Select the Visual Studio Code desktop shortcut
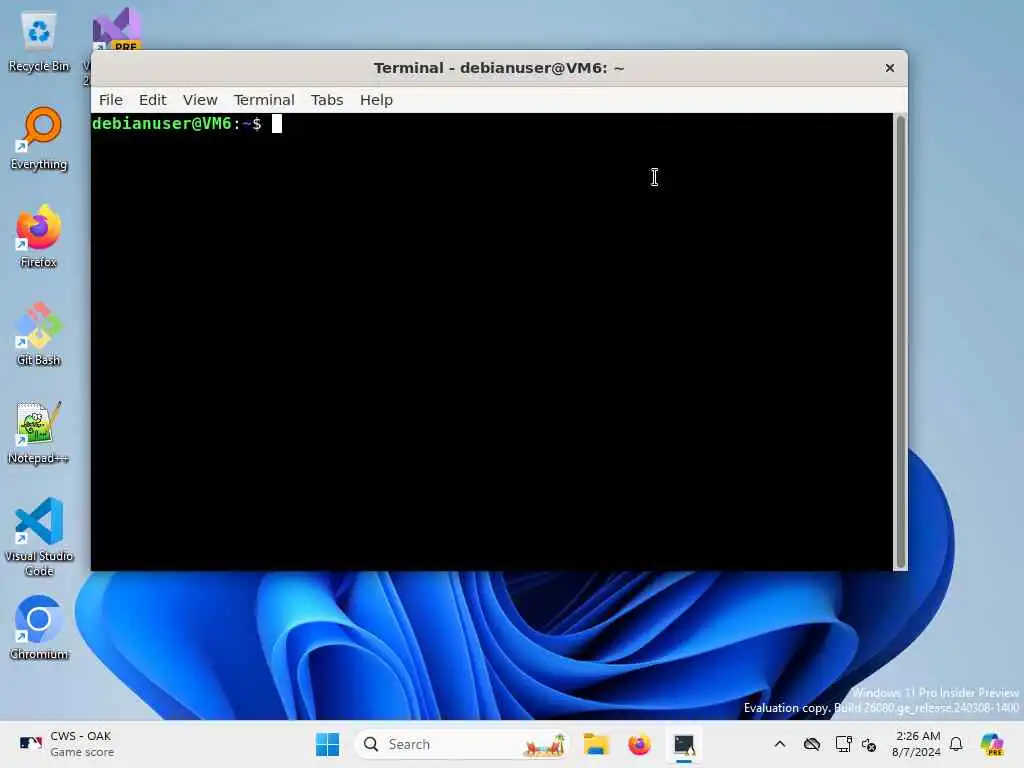The image size is (1024, 768). (x=39, y=537)
